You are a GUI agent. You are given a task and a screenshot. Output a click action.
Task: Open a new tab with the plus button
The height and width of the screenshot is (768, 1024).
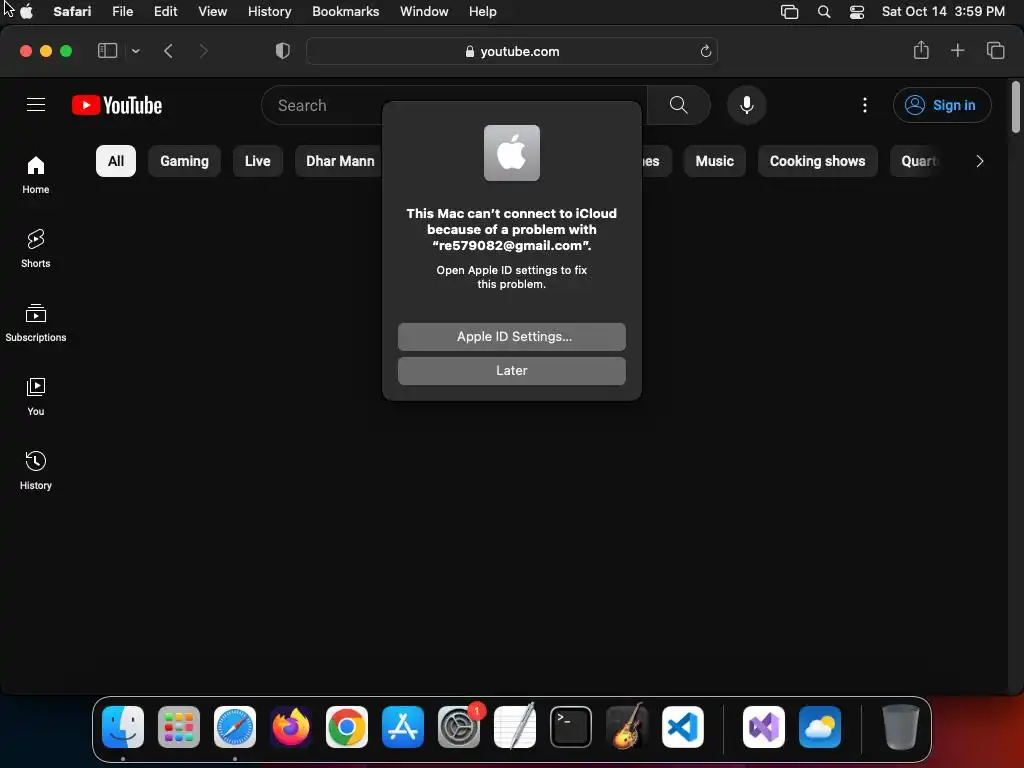coord(957,50)
